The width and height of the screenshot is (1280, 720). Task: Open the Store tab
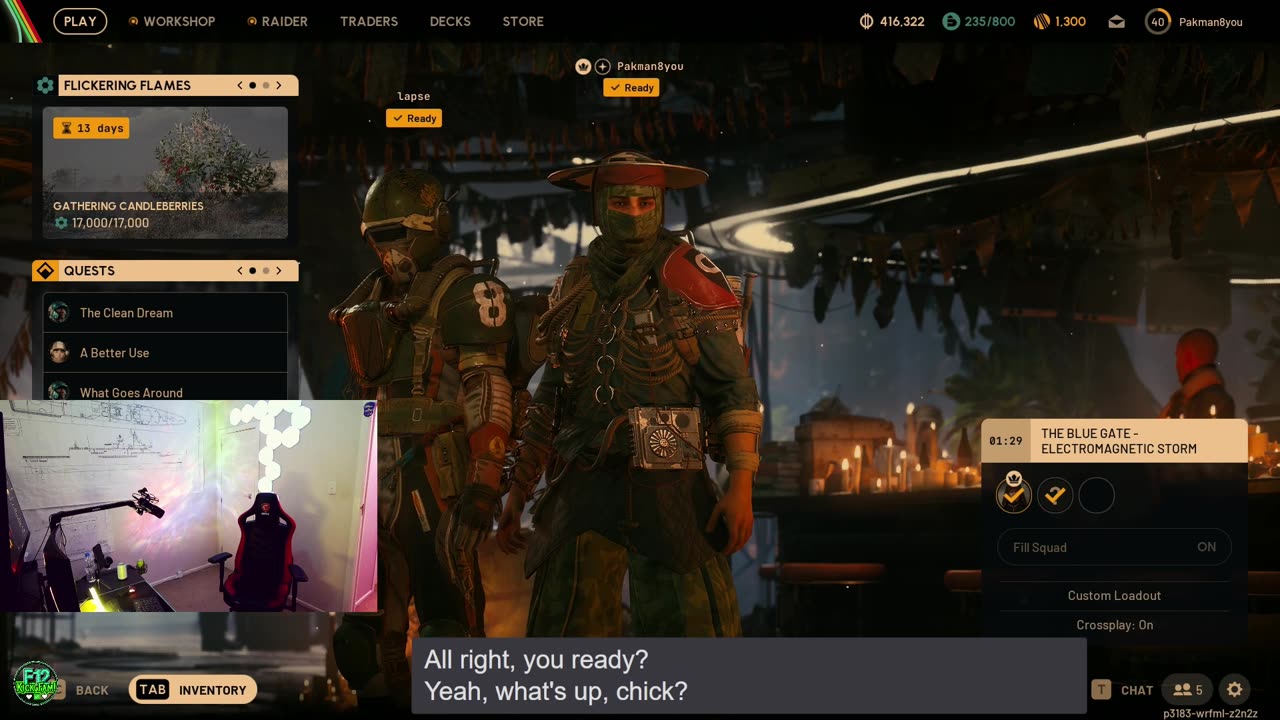coord(523,21)
